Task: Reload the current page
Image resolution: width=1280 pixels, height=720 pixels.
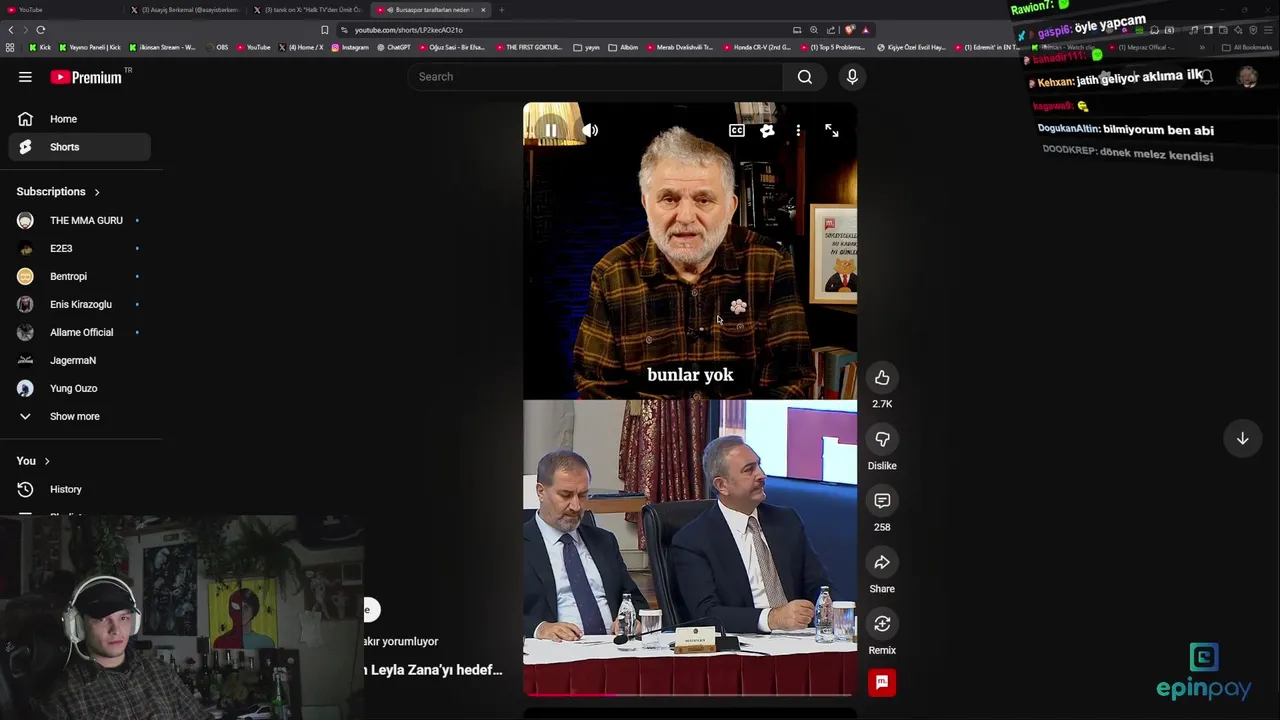Action: 41,30
